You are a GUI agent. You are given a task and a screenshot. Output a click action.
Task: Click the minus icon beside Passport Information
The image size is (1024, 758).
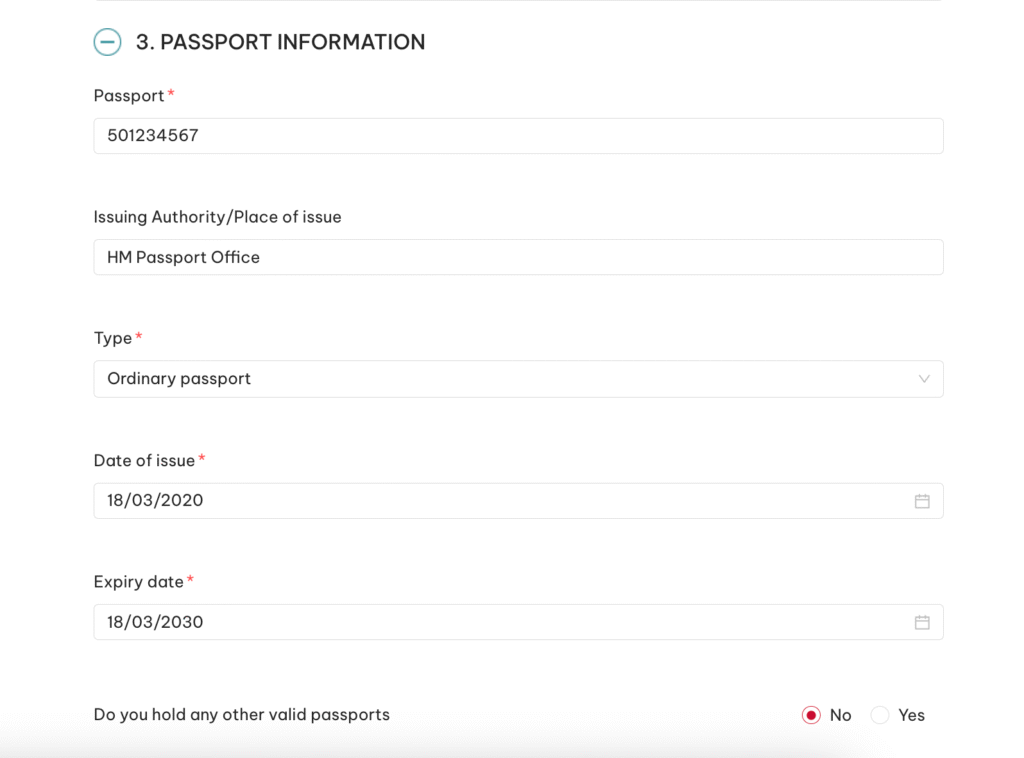(107, 42)
